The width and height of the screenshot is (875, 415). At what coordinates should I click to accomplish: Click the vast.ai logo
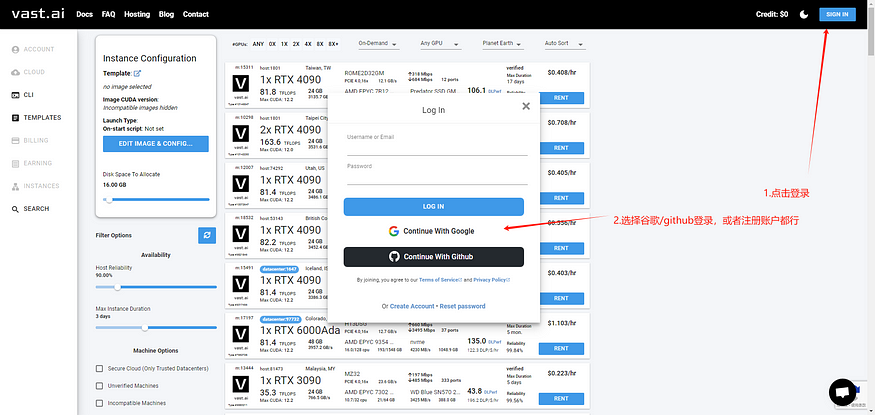39,14
